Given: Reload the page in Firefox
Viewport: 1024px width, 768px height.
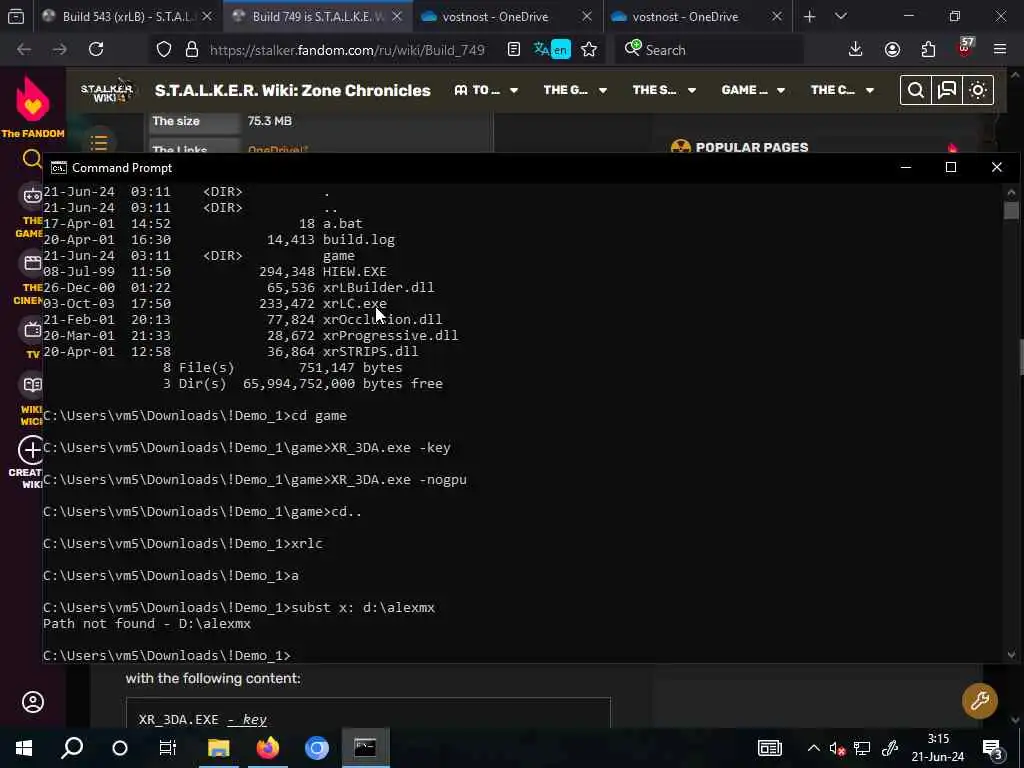Looking at the screenshot, I should click(x=96, y=50).
